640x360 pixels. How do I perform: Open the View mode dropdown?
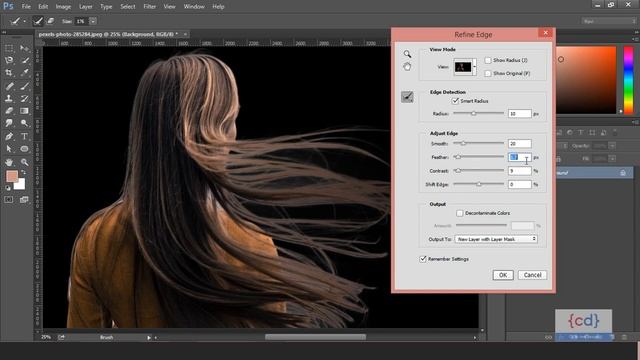[x=474, y=67]
